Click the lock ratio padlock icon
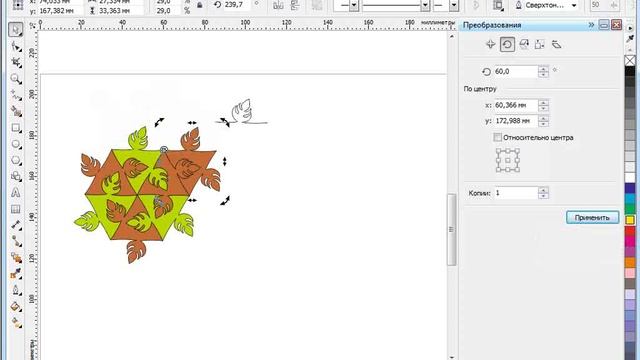The width and height of the screenshot is (640, 360). (x=200, y=5)
